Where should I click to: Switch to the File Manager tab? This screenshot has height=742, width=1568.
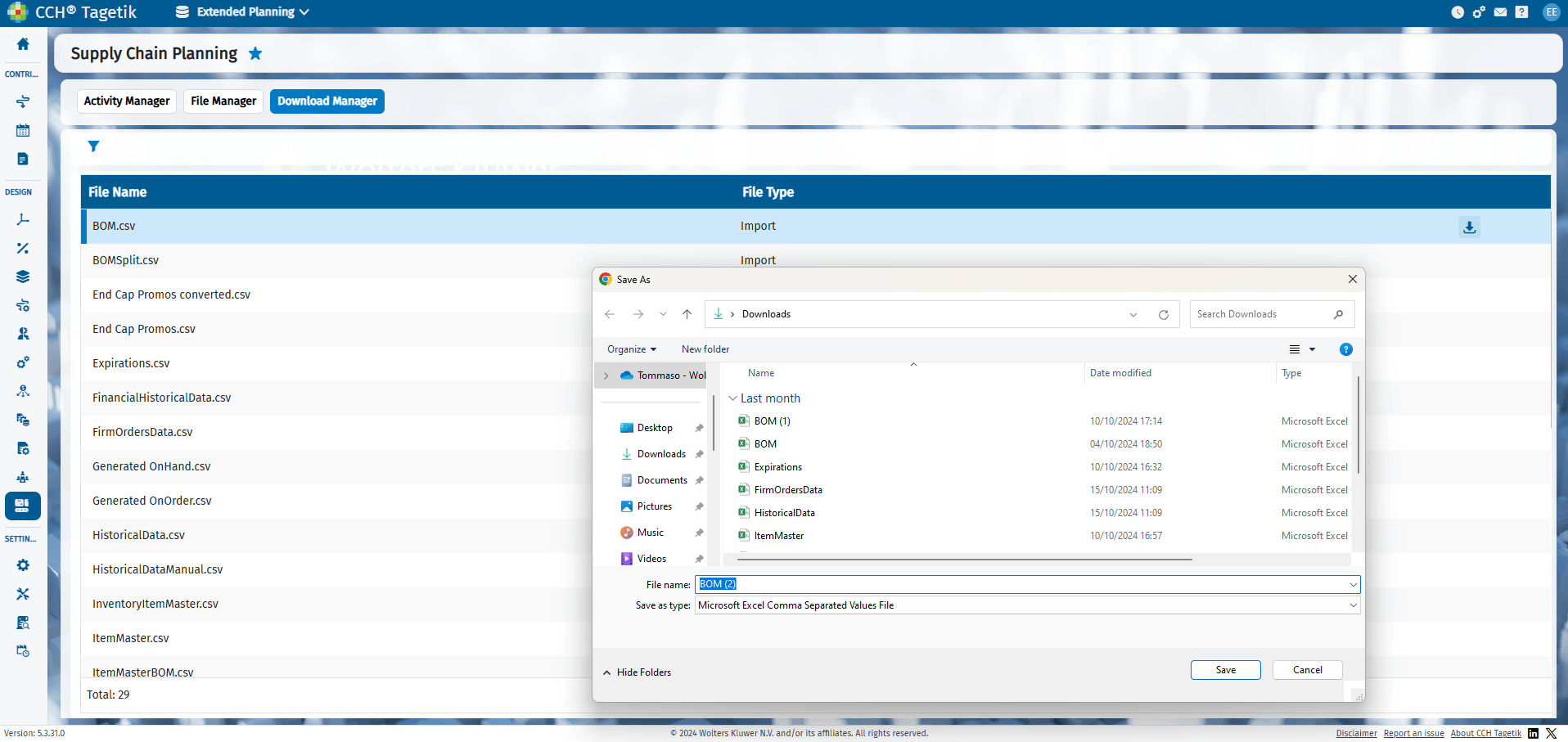(x=223, y=101)
